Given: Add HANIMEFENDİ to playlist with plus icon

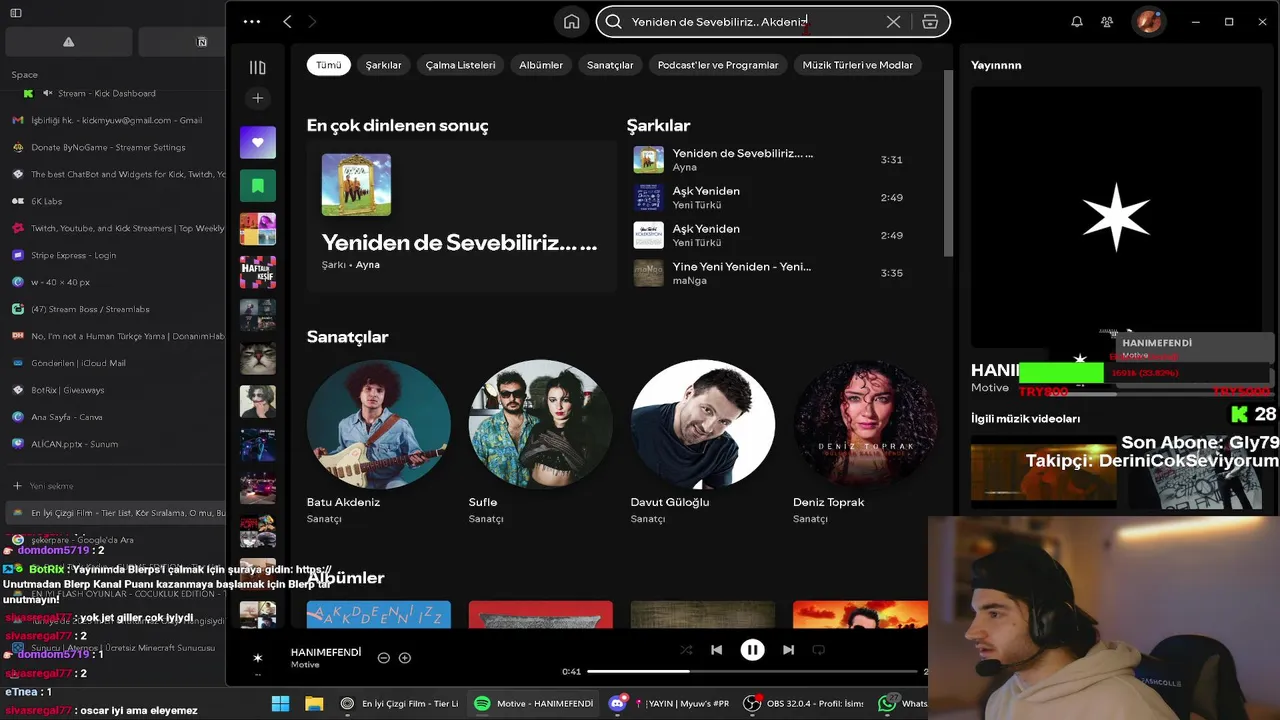Looking at the screenshot, I should [405, 658].
